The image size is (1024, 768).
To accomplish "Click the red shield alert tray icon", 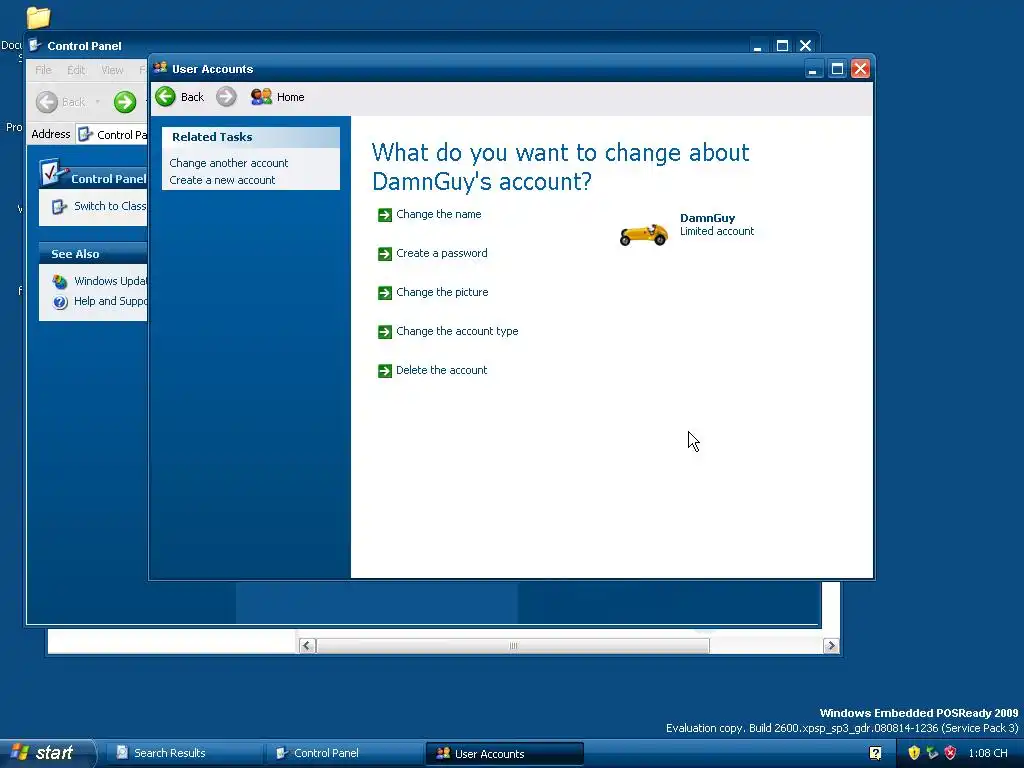I will 950,753.
